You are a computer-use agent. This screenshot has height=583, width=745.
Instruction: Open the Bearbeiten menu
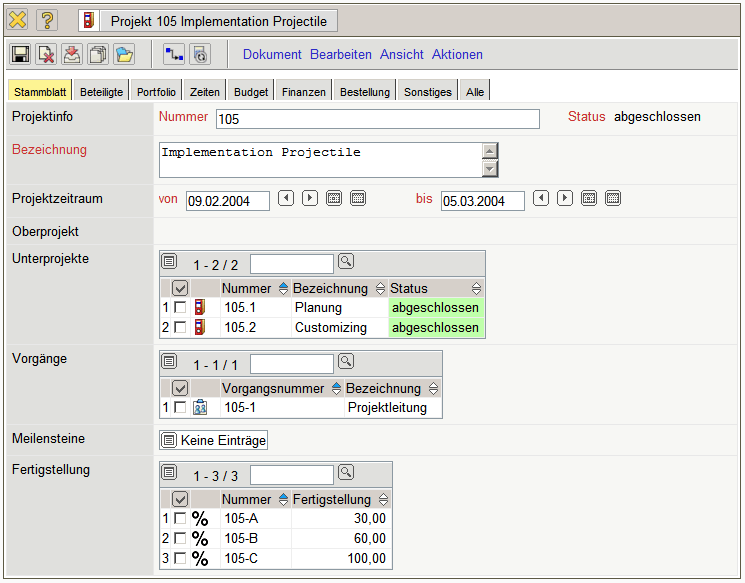(340, 55)
